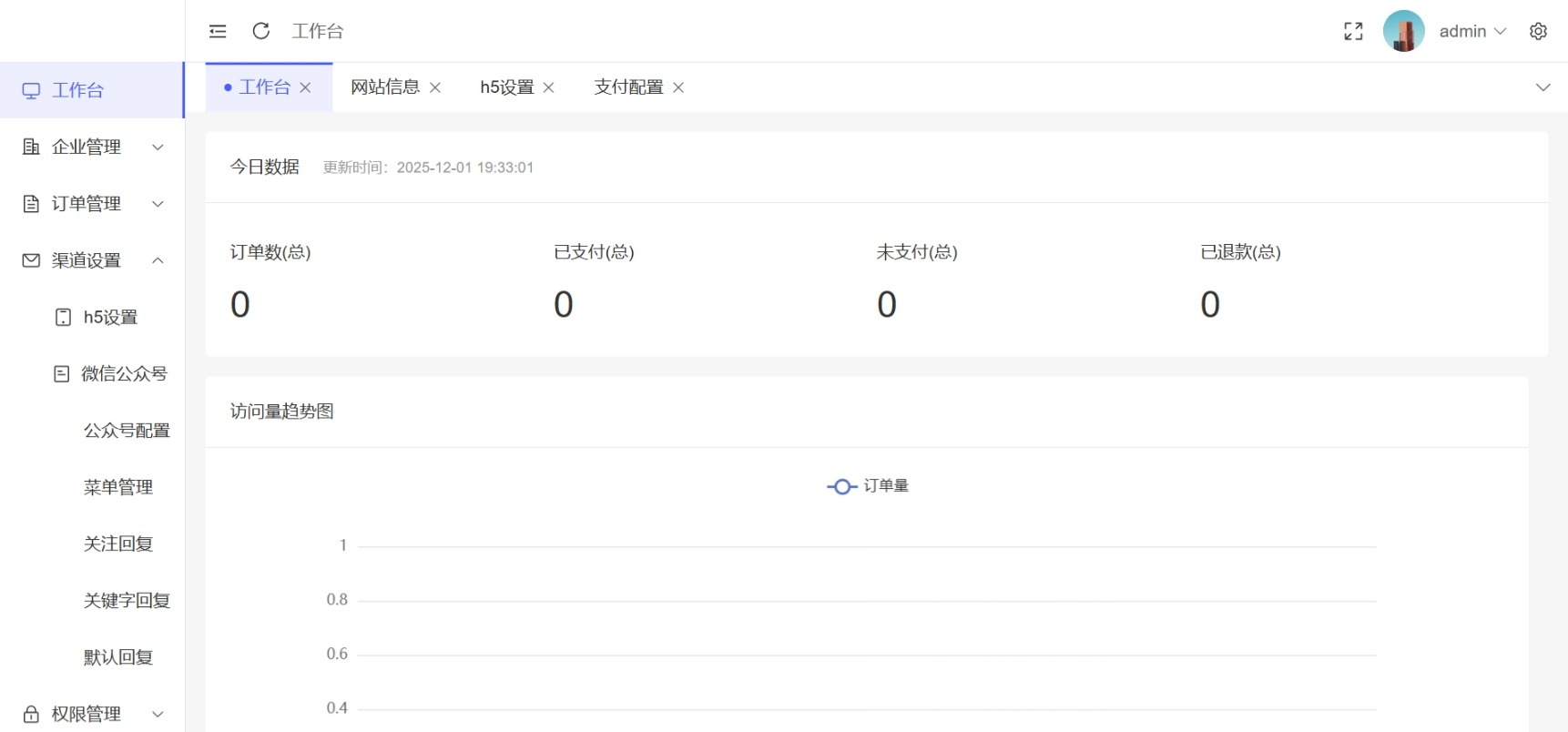The width and height of the screenshot is (1568, 732).
Task: Expand the 企业管理 sidebar menu
Action: pos(91,147)
